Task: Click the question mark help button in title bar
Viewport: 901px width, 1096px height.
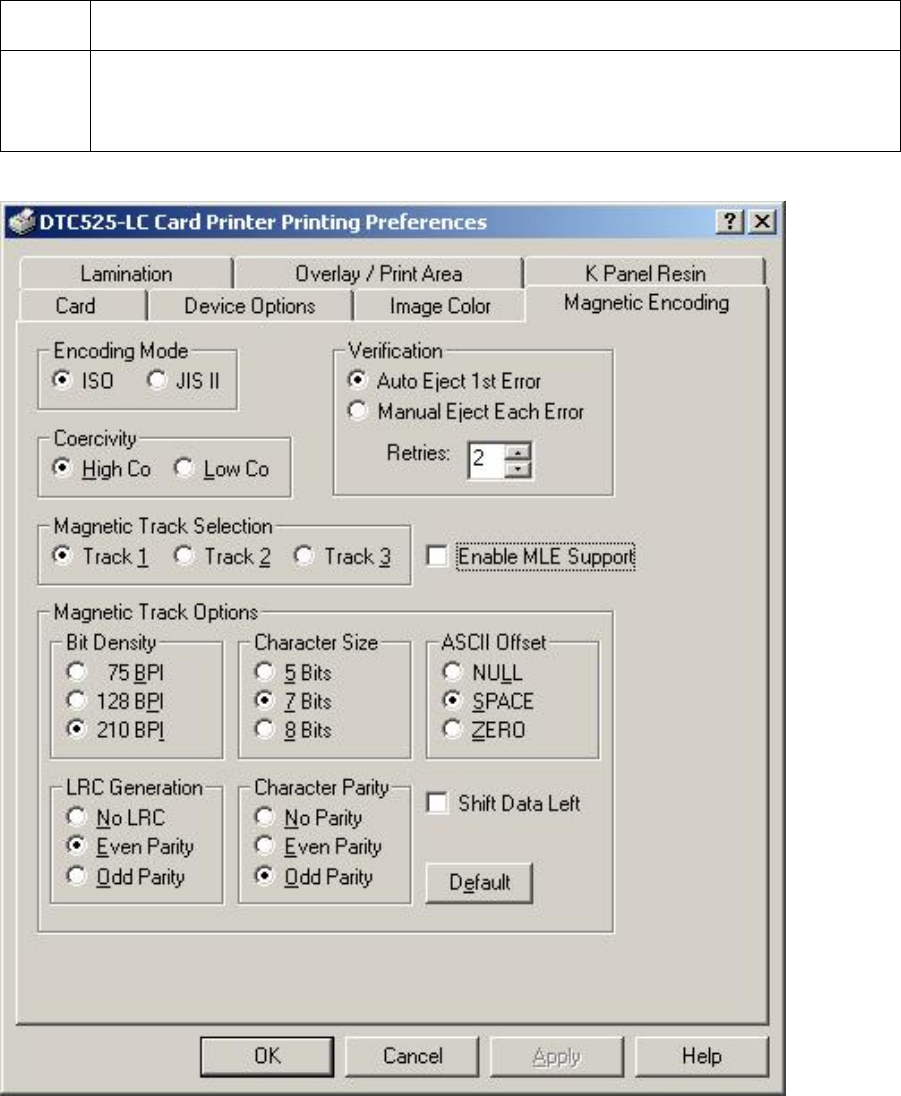Action: (x=730, y=222)
